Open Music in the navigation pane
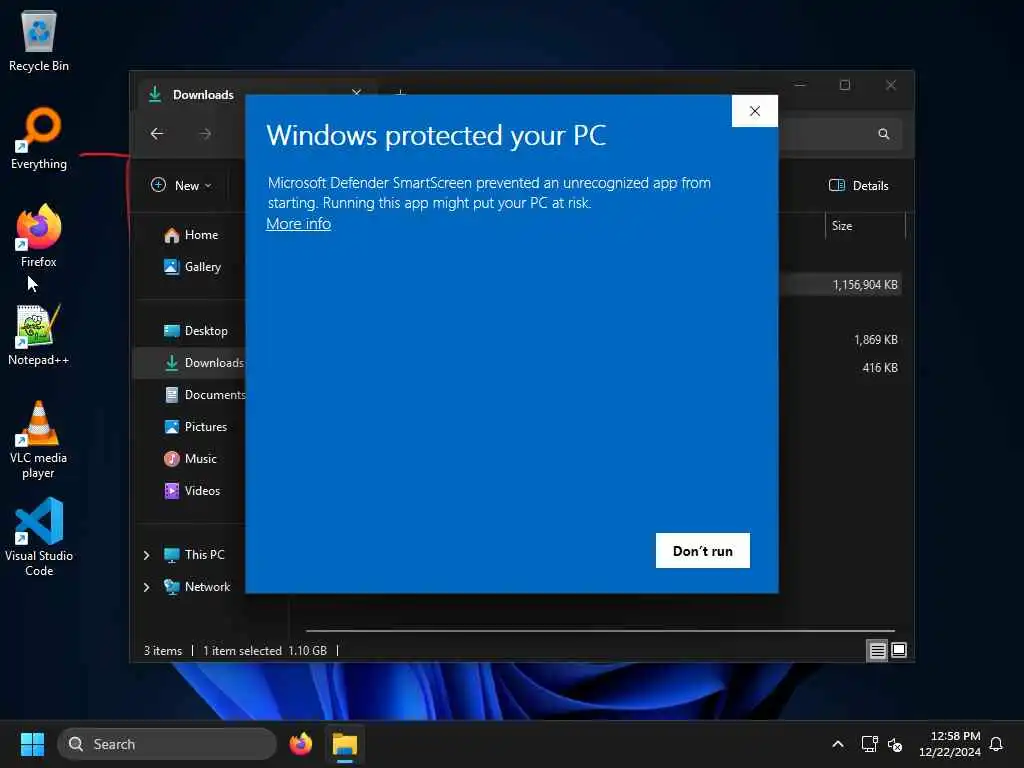Viewport: 1024px width, 768px height. point(190,459)
